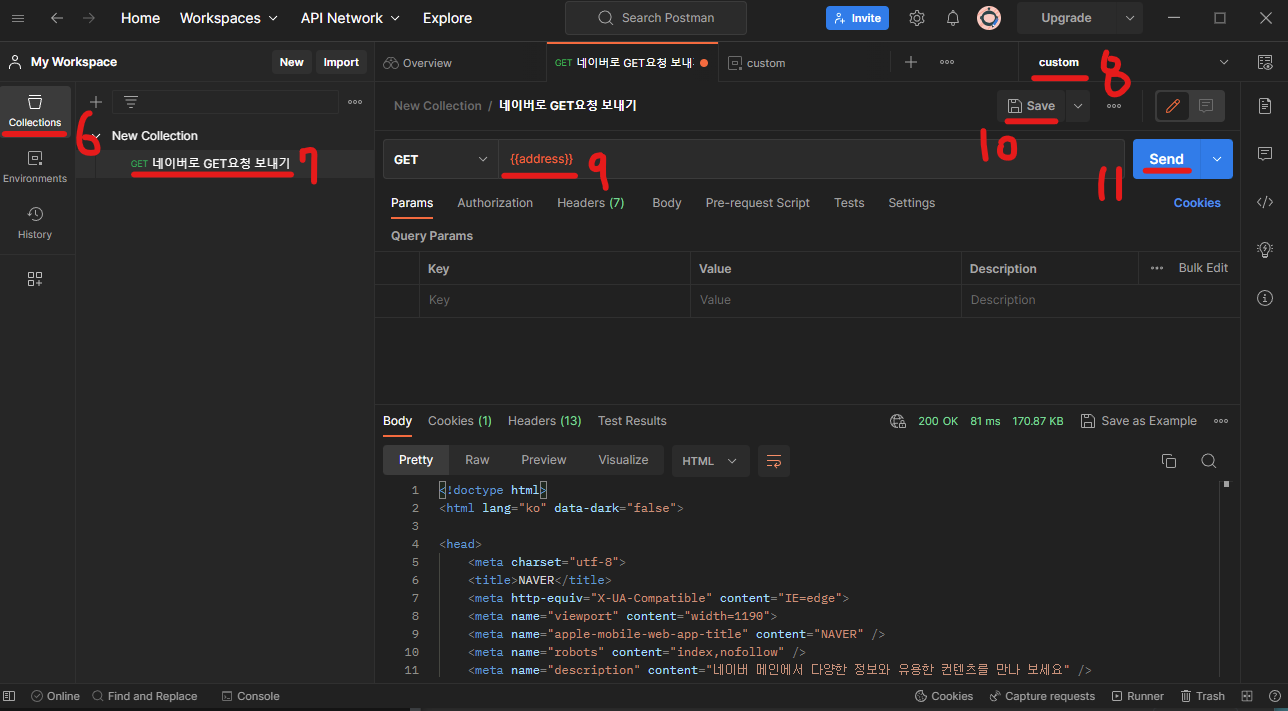Open the request Body tab
Viewport: 1288px width, 711px height.
tap(667, 203)
